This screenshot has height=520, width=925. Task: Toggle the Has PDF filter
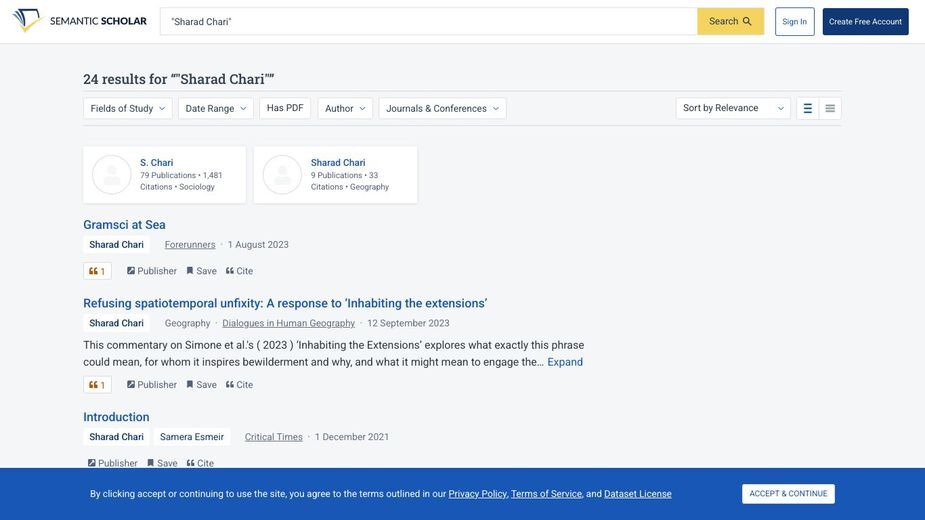pyautogui.click(x=285, y=108)
